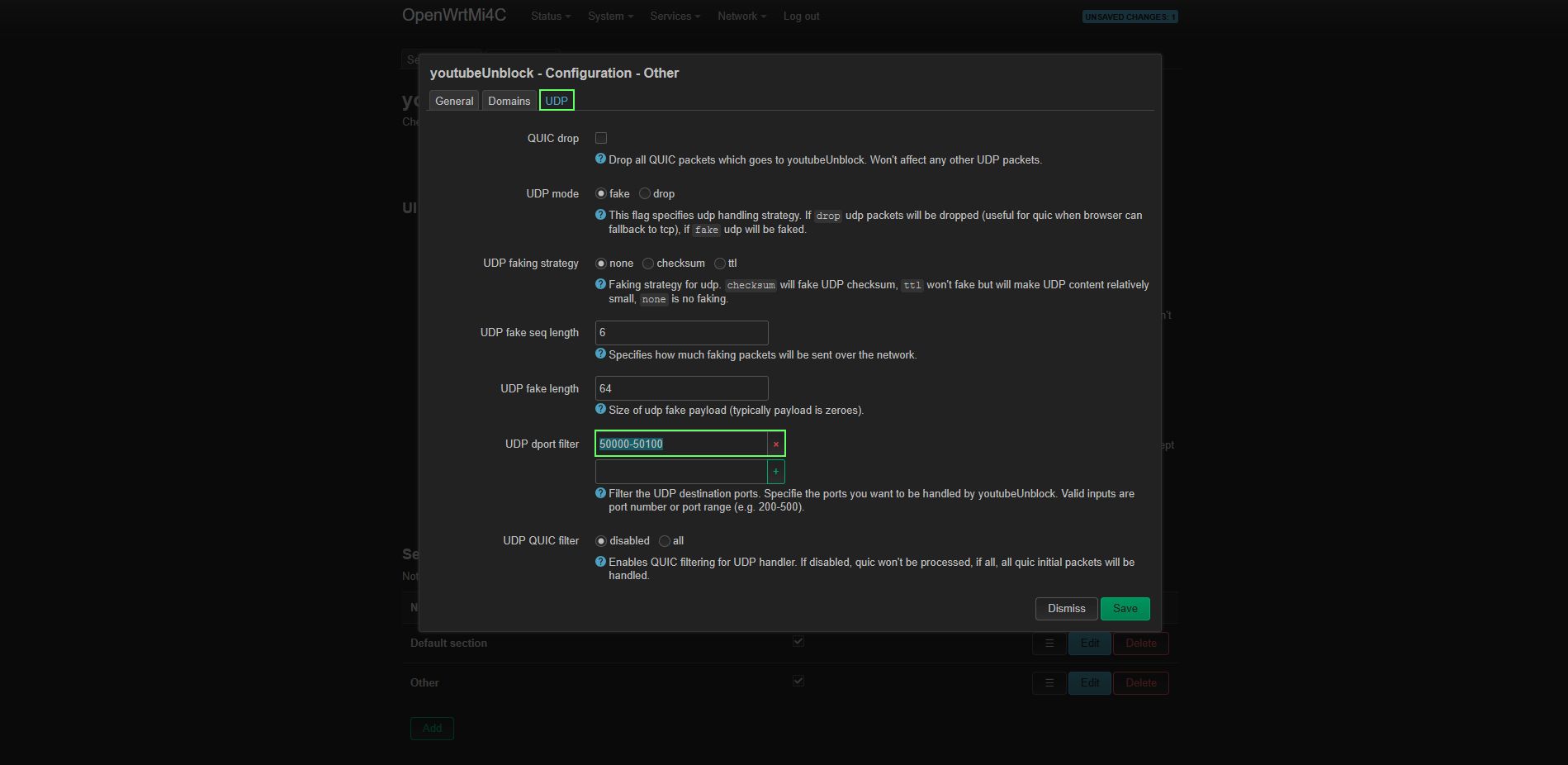Click the empty new dport filter field
Viewport: 1568px width, 765px height.
point(681,472)
